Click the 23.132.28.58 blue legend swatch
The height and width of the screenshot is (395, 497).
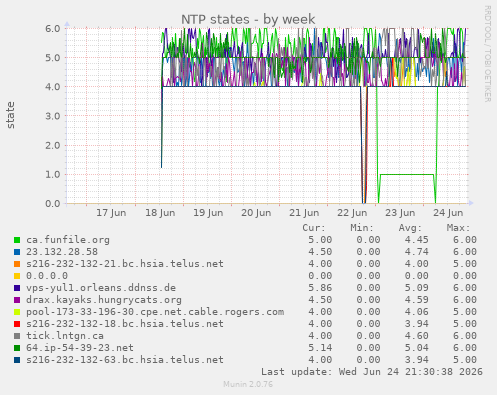17,252
